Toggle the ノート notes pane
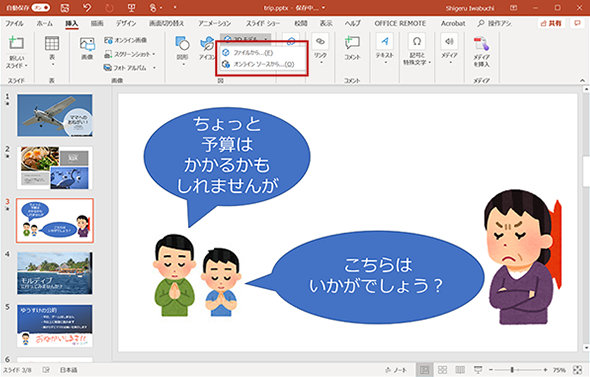 coord(396,370)
